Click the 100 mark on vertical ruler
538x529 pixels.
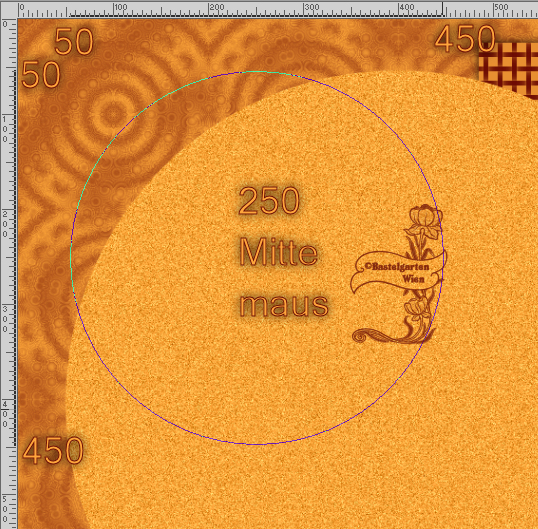[x=5, y=129]
